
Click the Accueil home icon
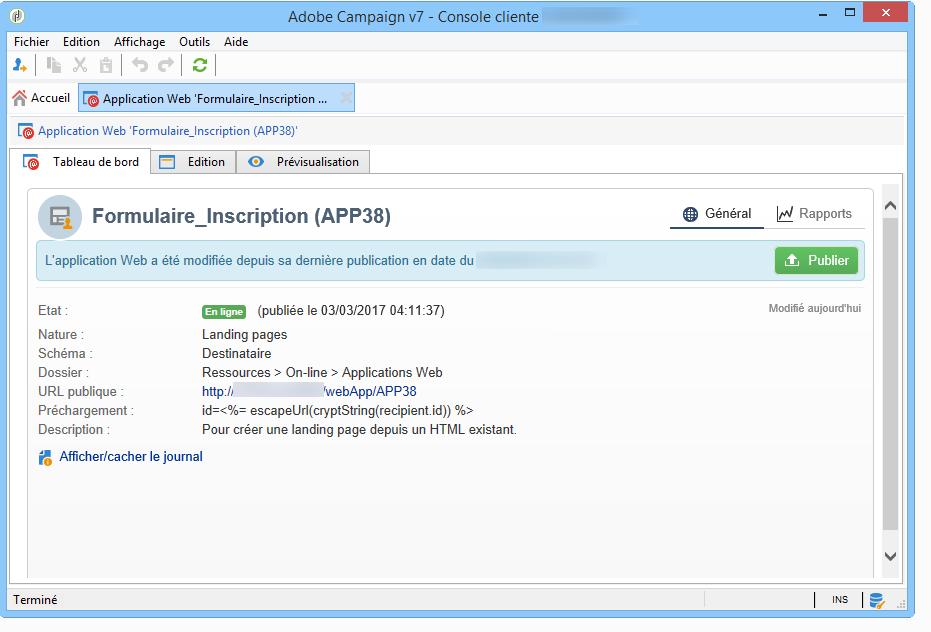pos(20,98)
